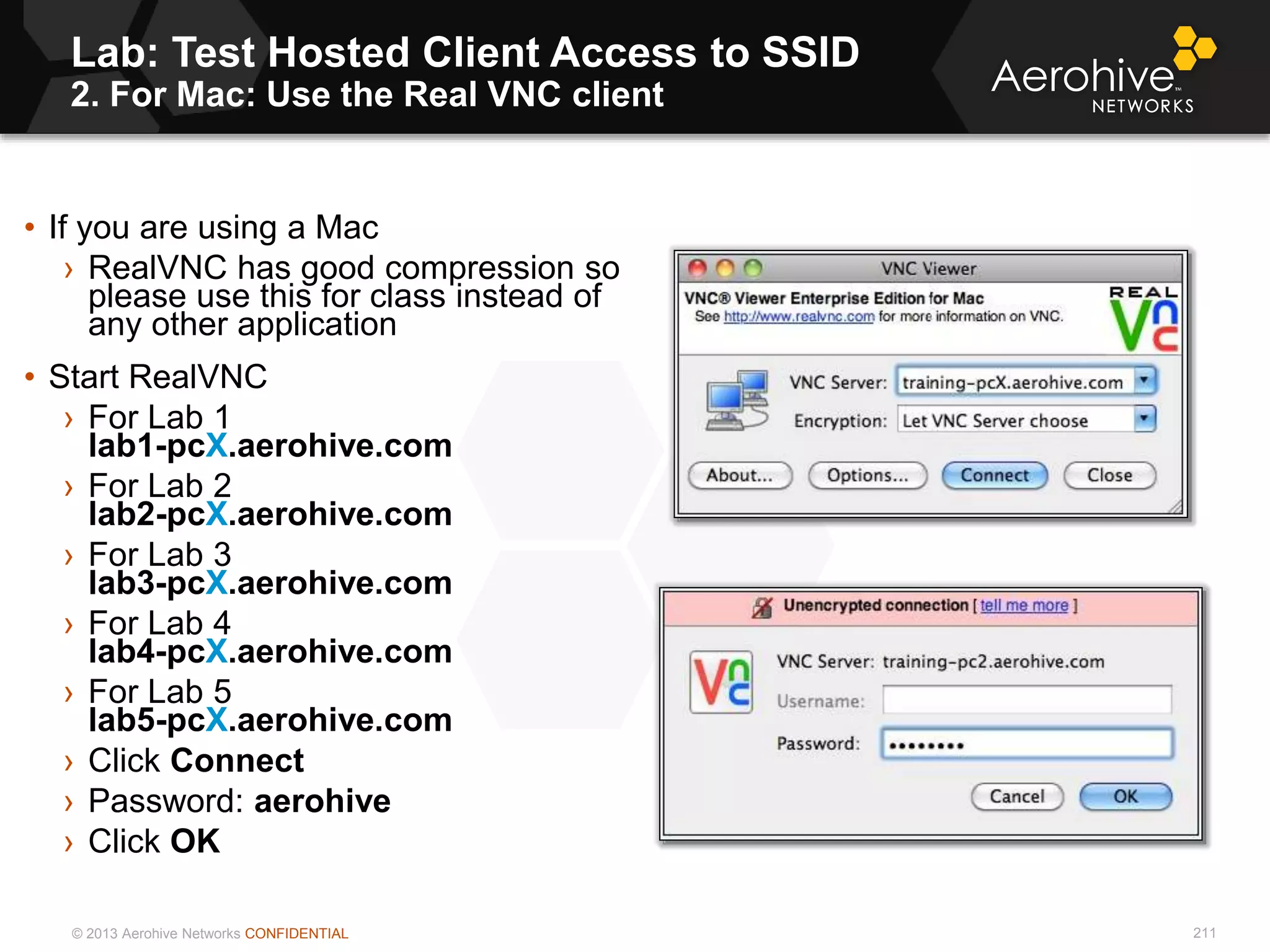This screenshot has height=952, width=1270.
Task: Click the lab5-pcX.aerohive.com text
Action: click(270, 720)
